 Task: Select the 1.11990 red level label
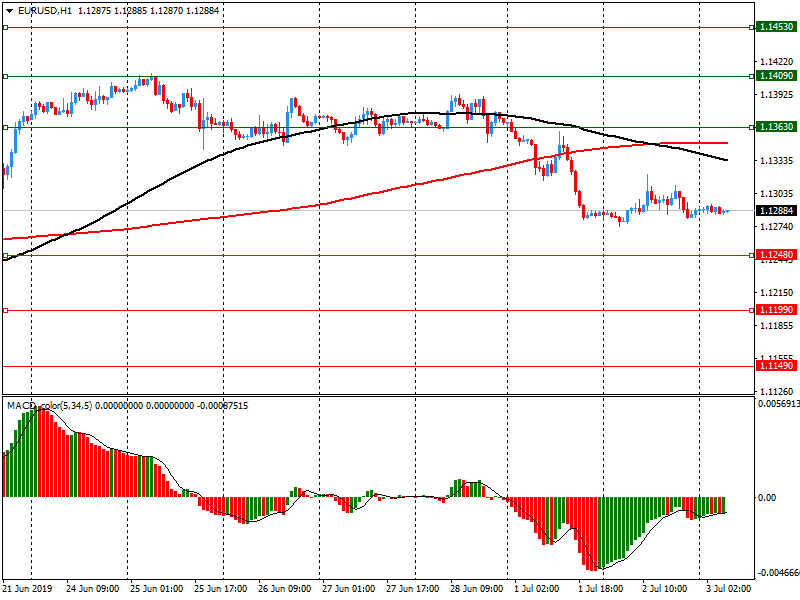(x=777, y=310)
